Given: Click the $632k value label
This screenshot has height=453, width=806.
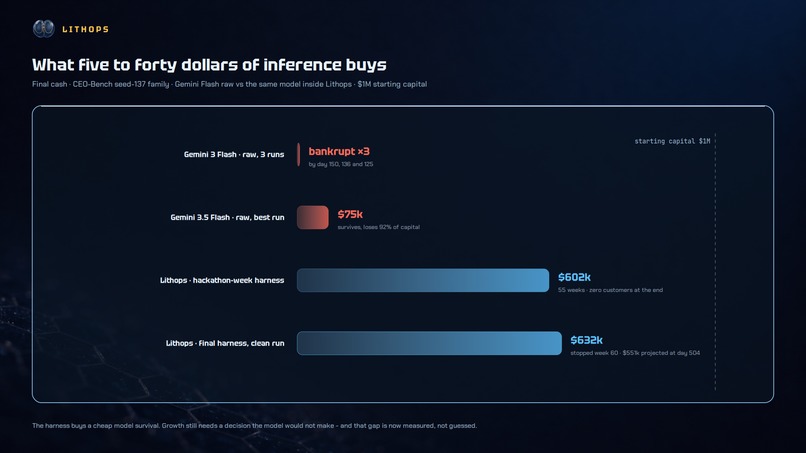Looking at the screenshot, I should pos(587,340).
